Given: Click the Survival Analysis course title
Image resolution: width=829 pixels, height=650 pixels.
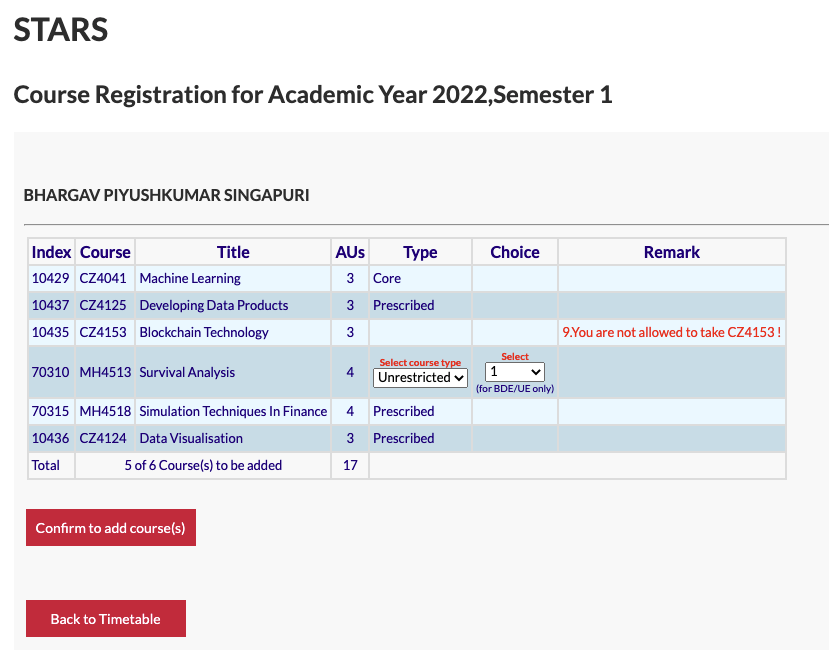Looking at the screenshot, I should tap(187, 372).
